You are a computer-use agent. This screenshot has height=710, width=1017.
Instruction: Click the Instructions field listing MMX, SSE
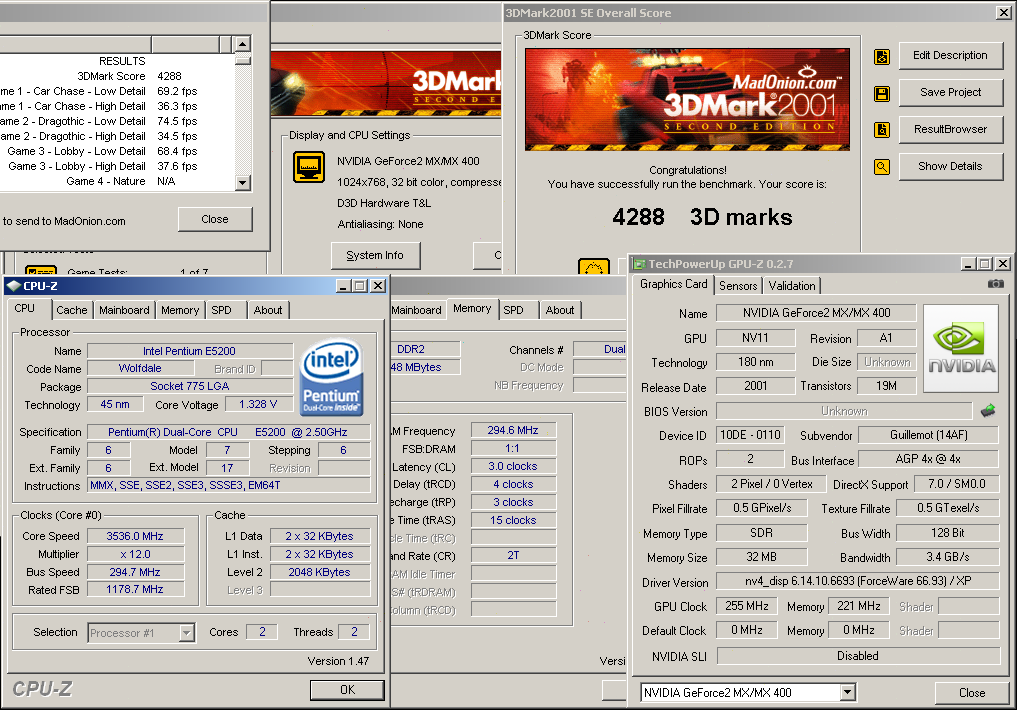point(228,485)
